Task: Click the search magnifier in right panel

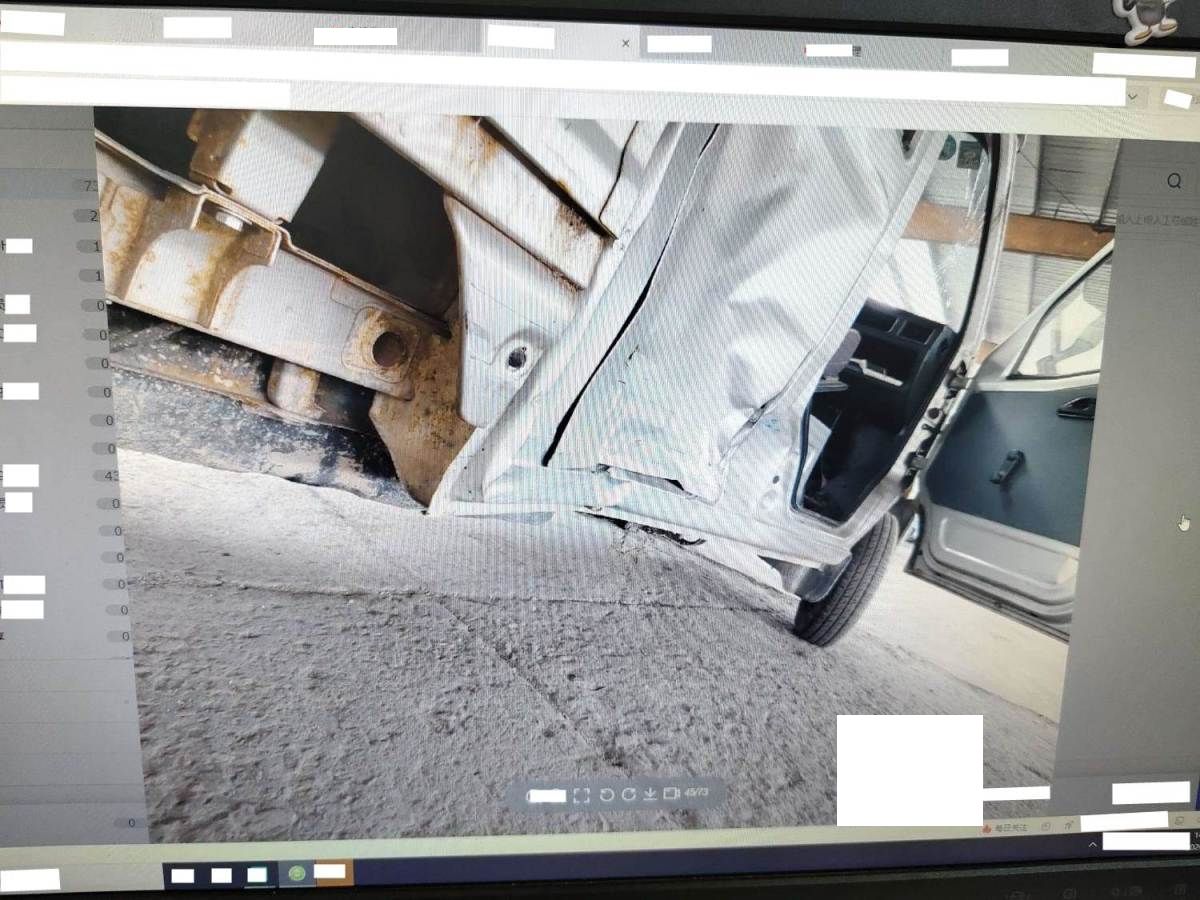Action: 1174,181
